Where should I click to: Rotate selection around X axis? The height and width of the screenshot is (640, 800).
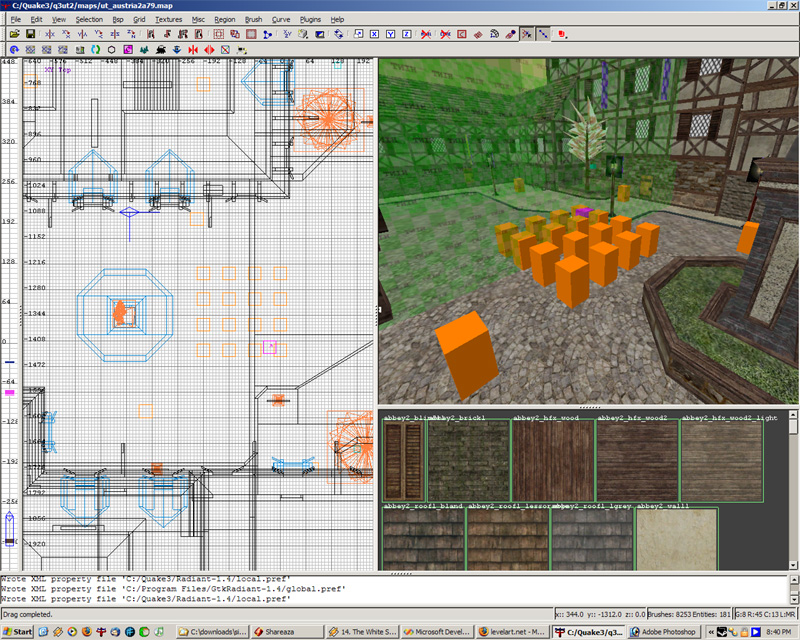point(66,34)
